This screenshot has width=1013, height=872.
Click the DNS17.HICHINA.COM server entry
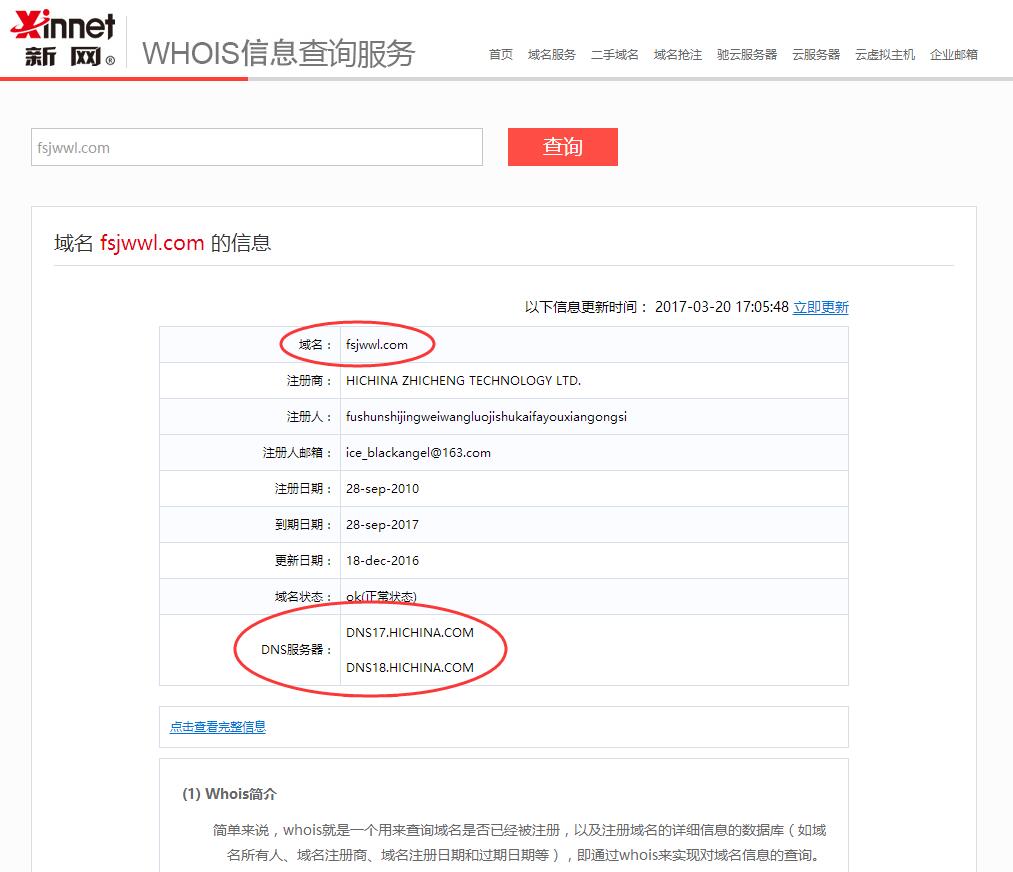pos(410,633)
